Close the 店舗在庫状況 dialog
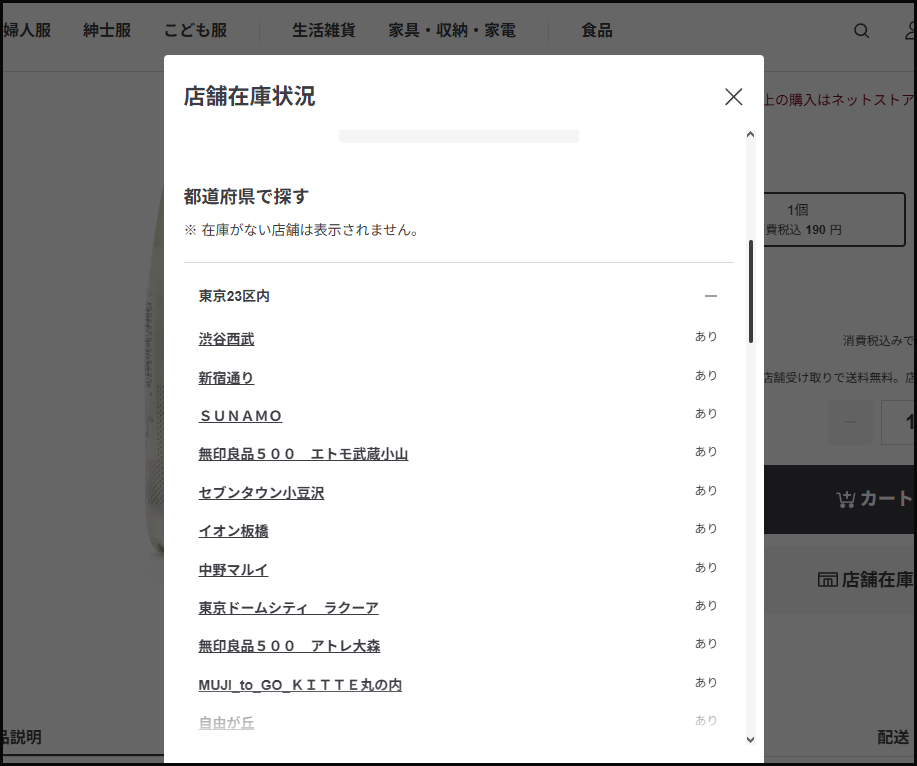This screenshot has width=917, height=766. click(x=733, y=97)
